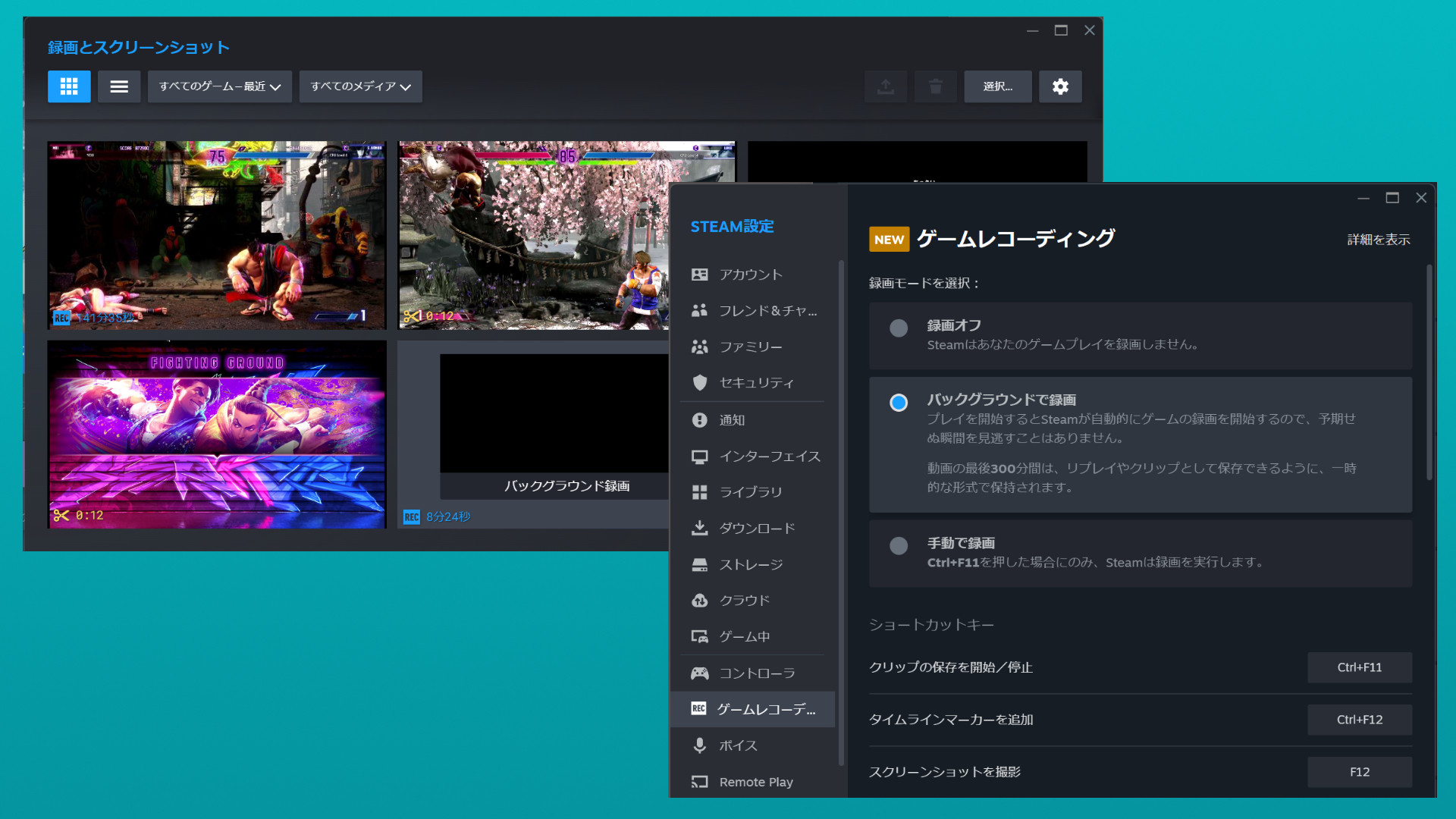Open the gear settings in recordings window
Viewport: 1456px width, 819px height.
point(1060,86)
